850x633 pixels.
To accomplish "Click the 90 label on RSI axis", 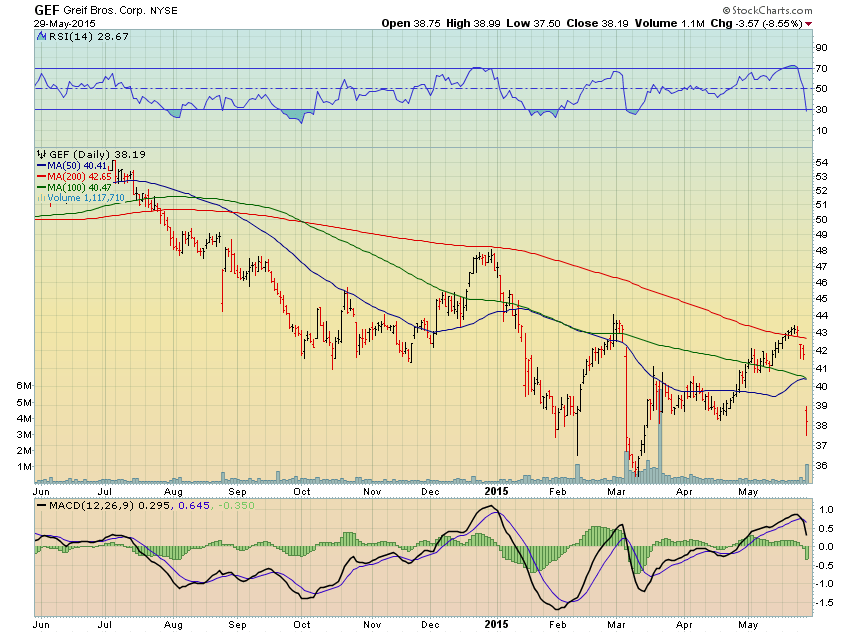I will (x=821, y=48).
